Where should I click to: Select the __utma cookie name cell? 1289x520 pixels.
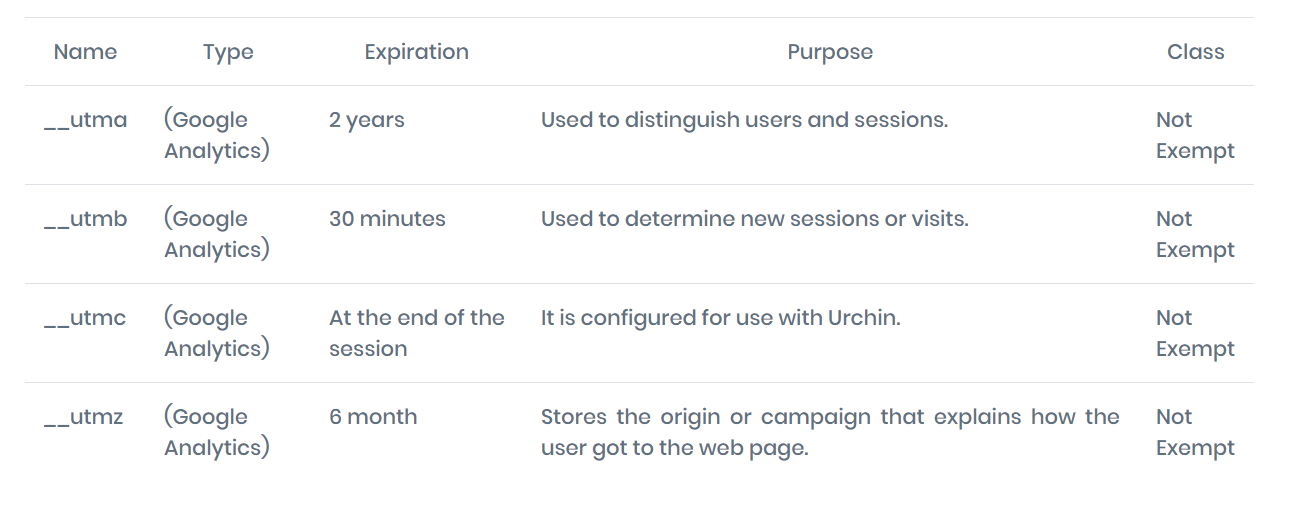[86, 121]
